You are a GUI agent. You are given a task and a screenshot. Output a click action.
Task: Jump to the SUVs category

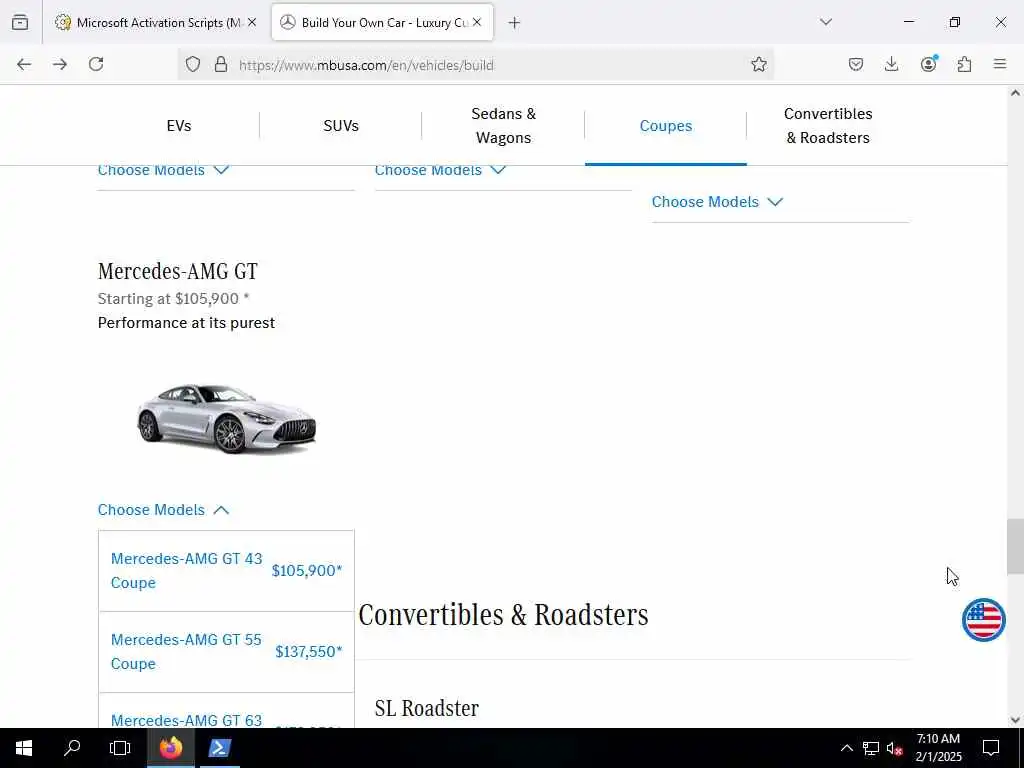[x=341, y=125]
